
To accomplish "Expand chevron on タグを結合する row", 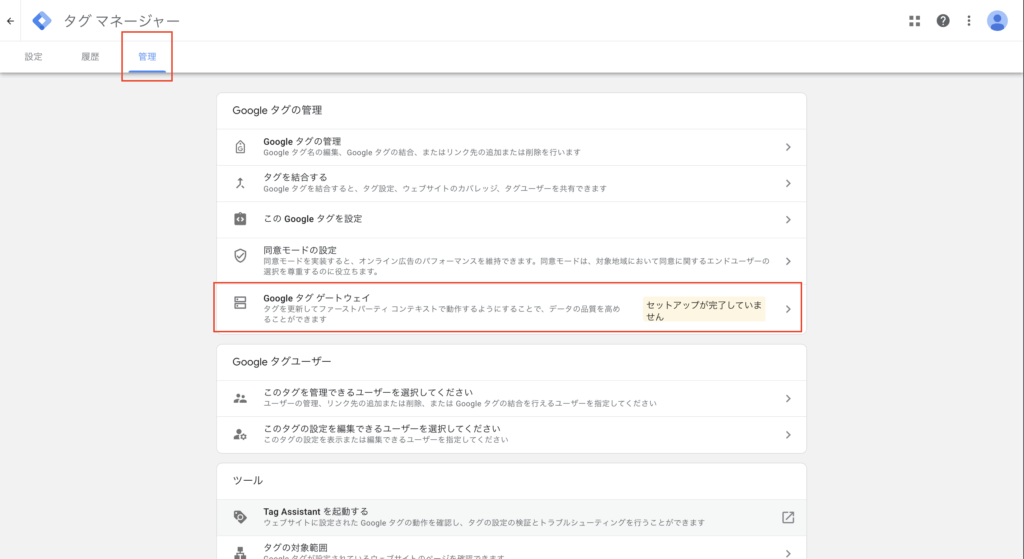I will (788, 183).
